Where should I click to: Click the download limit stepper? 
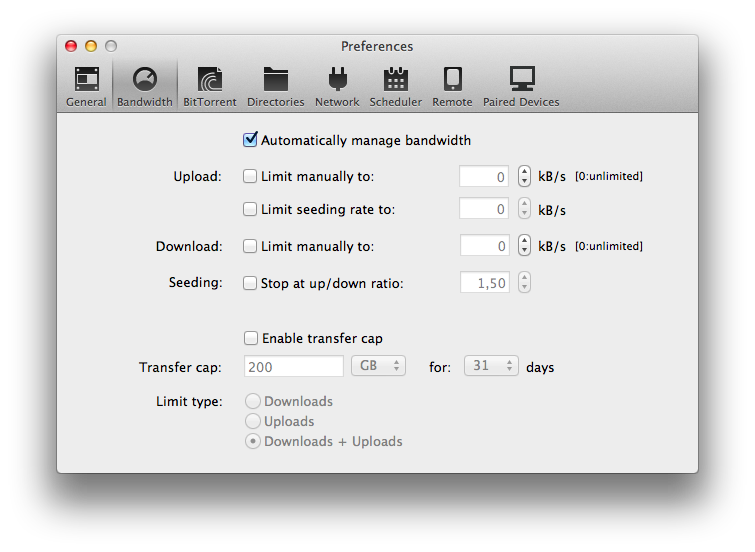(x=524, y=245)
